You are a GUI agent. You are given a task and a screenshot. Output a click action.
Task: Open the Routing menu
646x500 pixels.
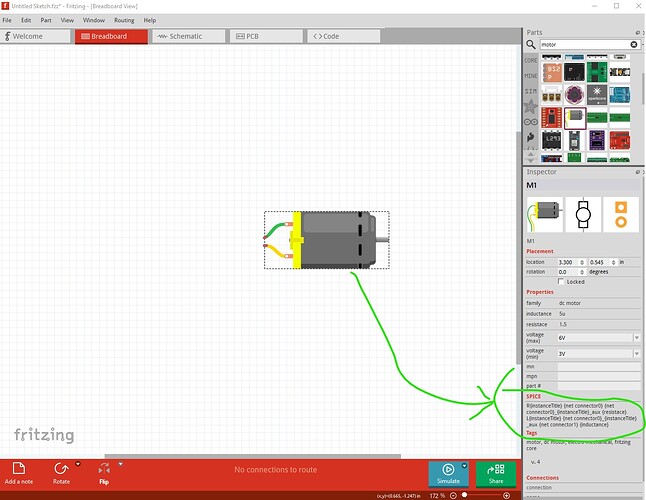click(123, 20)
